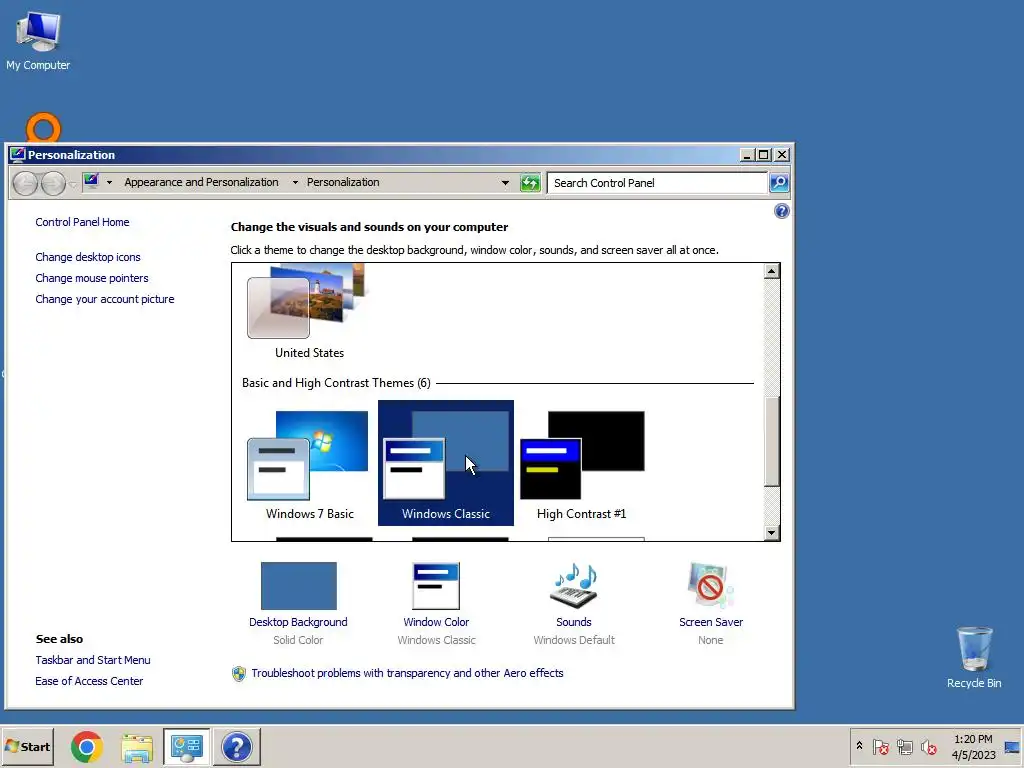Open the recent pages dropdown arrow
Viewport: 1024px width, 768px height.
click(x=72, y=184)
